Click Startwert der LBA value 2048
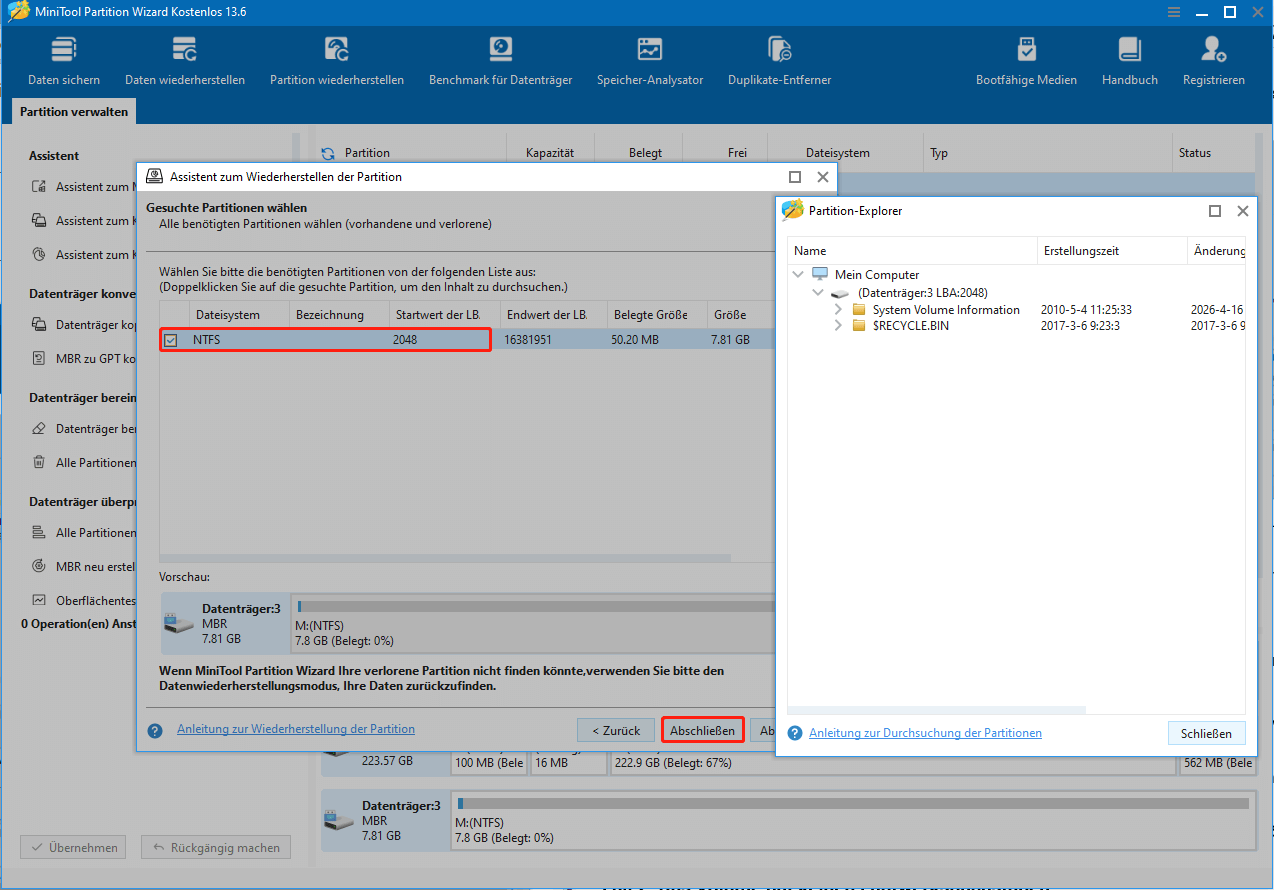The width and height of the screenshot is (1274, 890). click(x=405, y=340)
